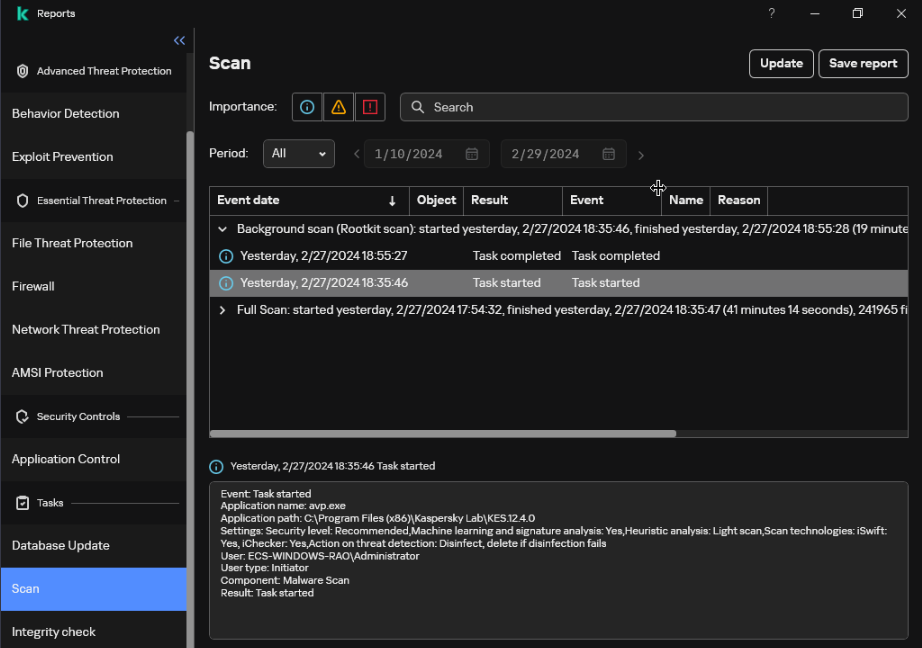Click the Security Controls heading
This screenshot has height=648, width=922.
[x=78, y=417]
